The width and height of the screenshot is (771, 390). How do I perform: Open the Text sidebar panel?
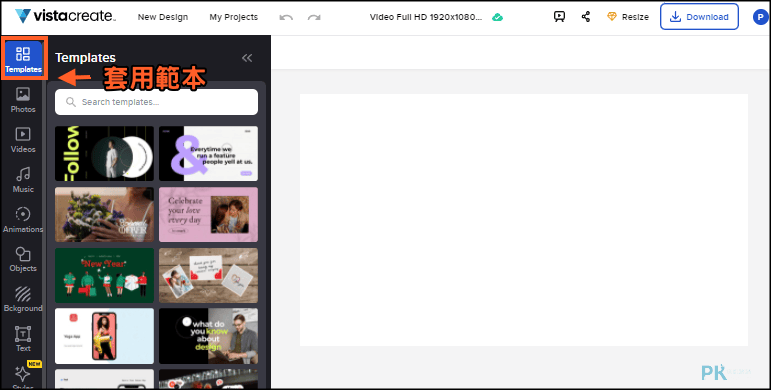point(23,339)
